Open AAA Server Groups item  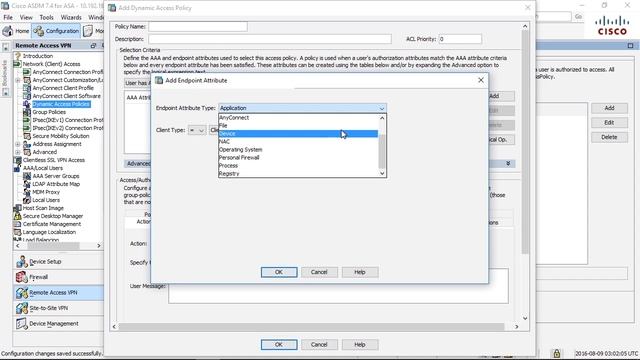[56, 176]
